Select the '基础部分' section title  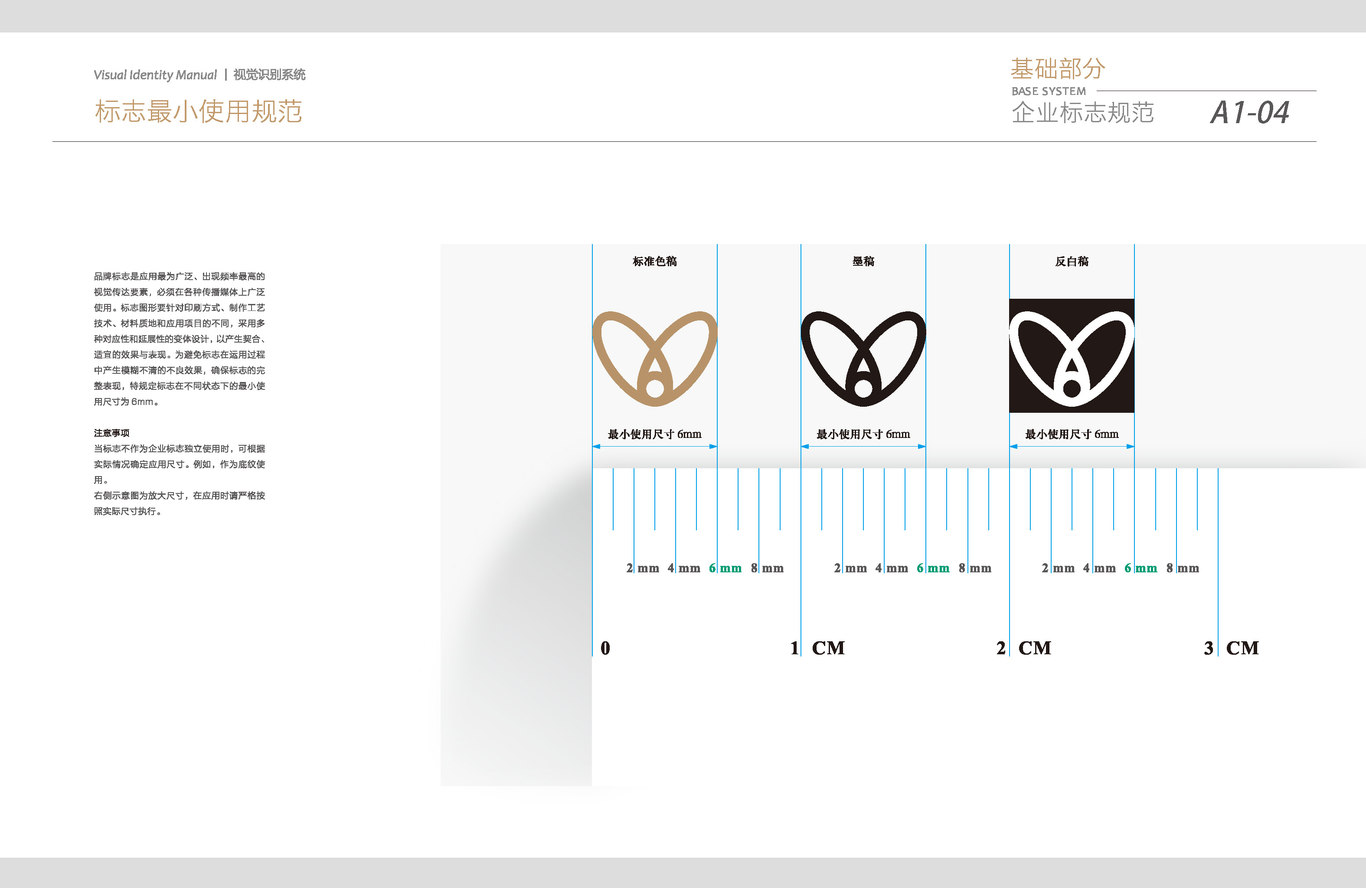click(x=1058, y=69)
